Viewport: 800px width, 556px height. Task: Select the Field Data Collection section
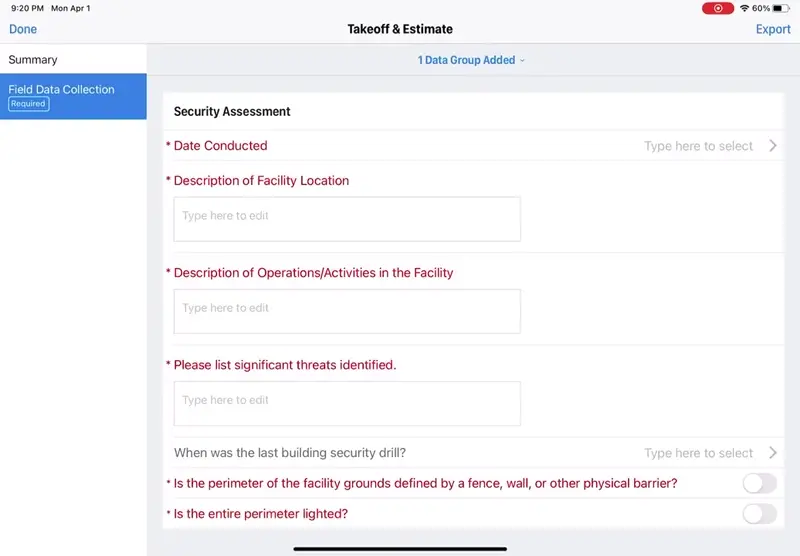pyautogui.click(x=73, y=96)
